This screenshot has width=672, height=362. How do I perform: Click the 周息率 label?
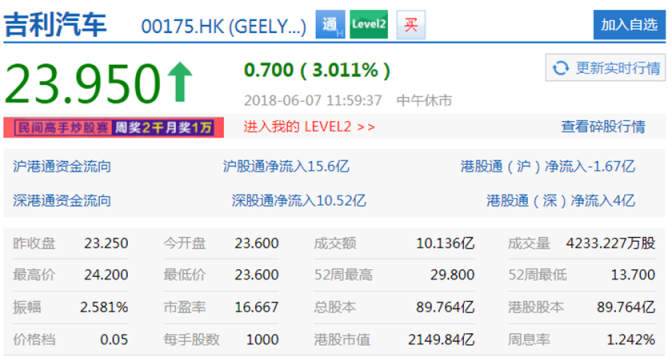(529, 340)
